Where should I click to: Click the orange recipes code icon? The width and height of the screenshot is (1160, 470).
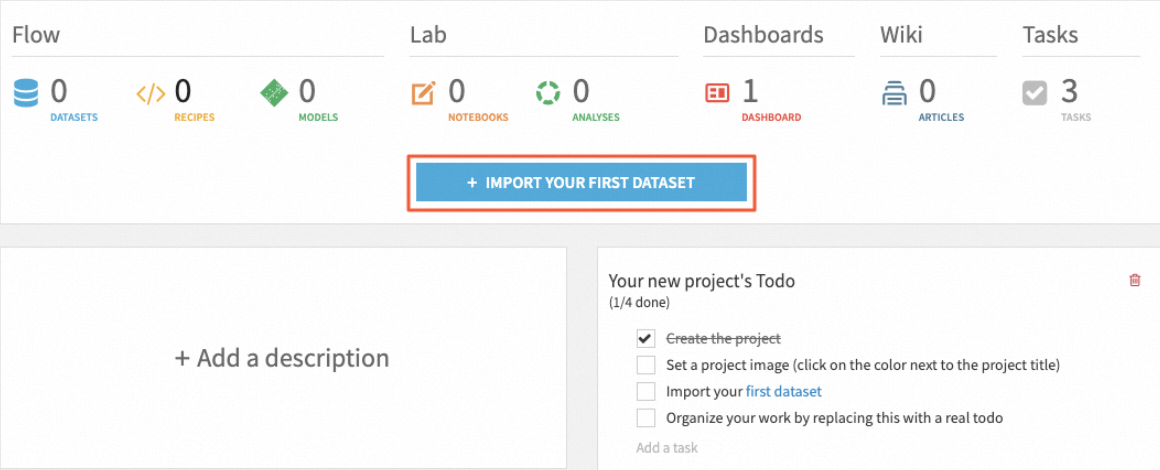(x=151, y=94)
